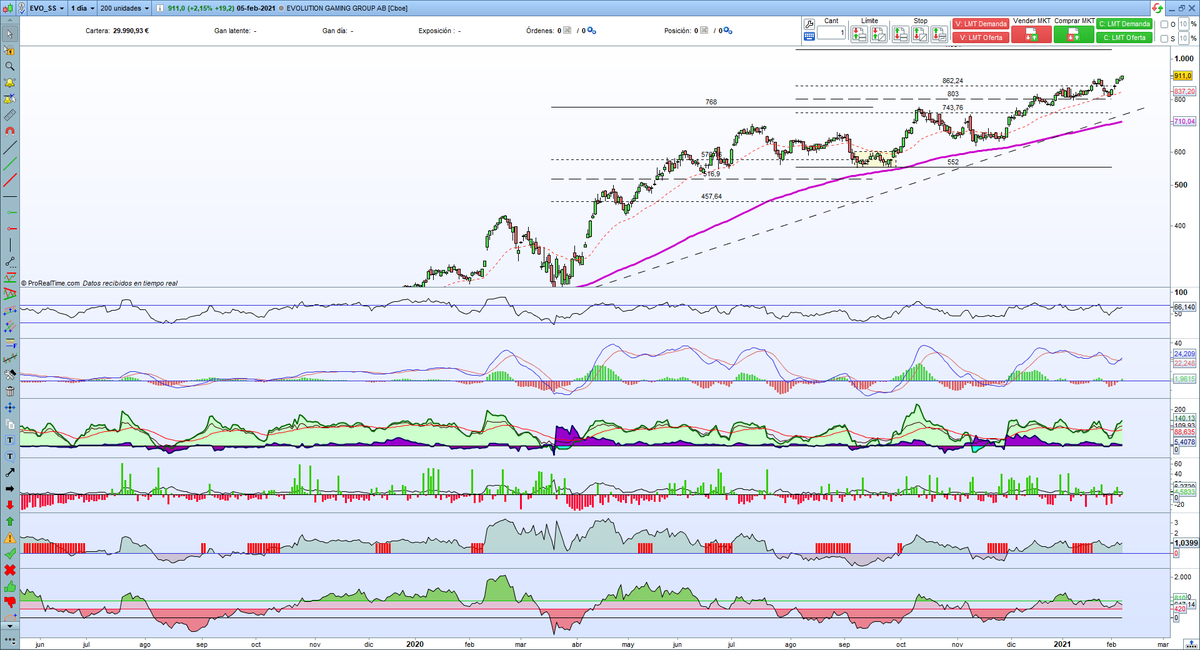This screenshot has height=650, width=1200.
Task: Select the yellow hand pan tool
Action: (x=10, y=50)
